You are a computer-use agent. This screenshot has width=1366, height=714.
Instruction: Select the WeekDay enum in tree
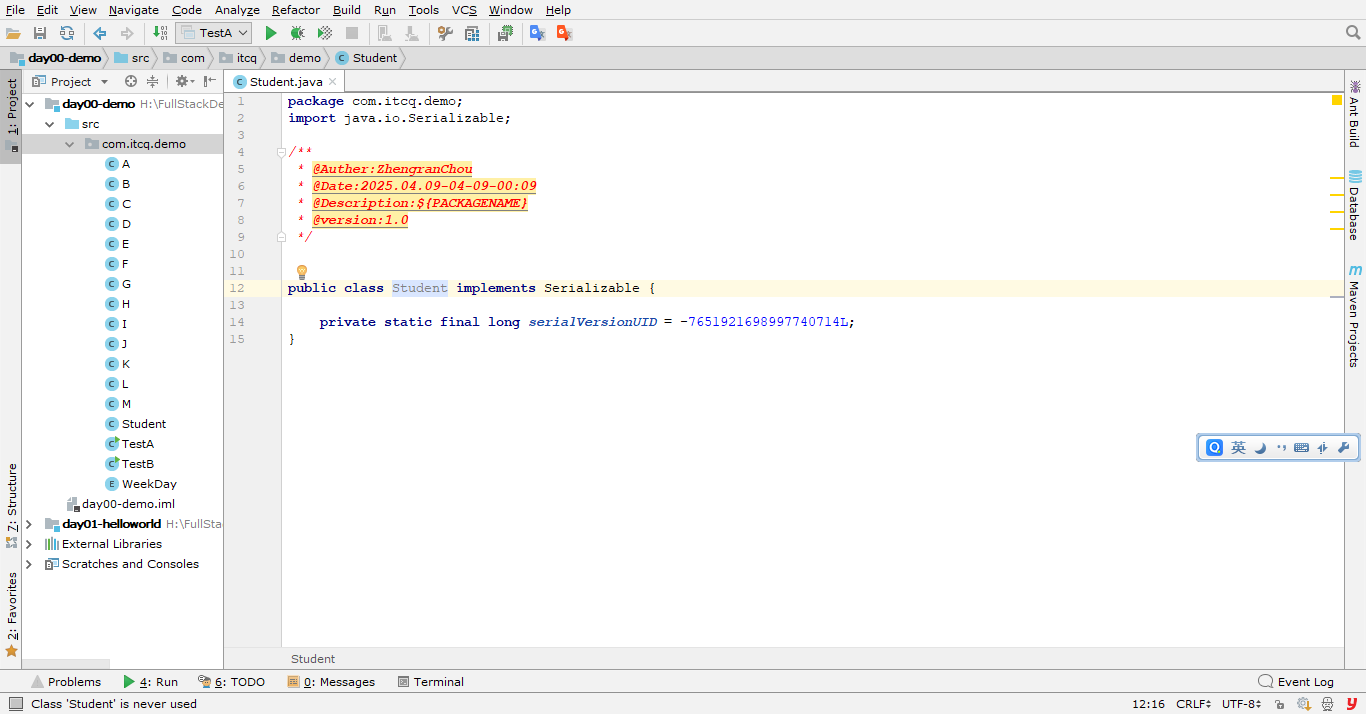coord(140,484)
